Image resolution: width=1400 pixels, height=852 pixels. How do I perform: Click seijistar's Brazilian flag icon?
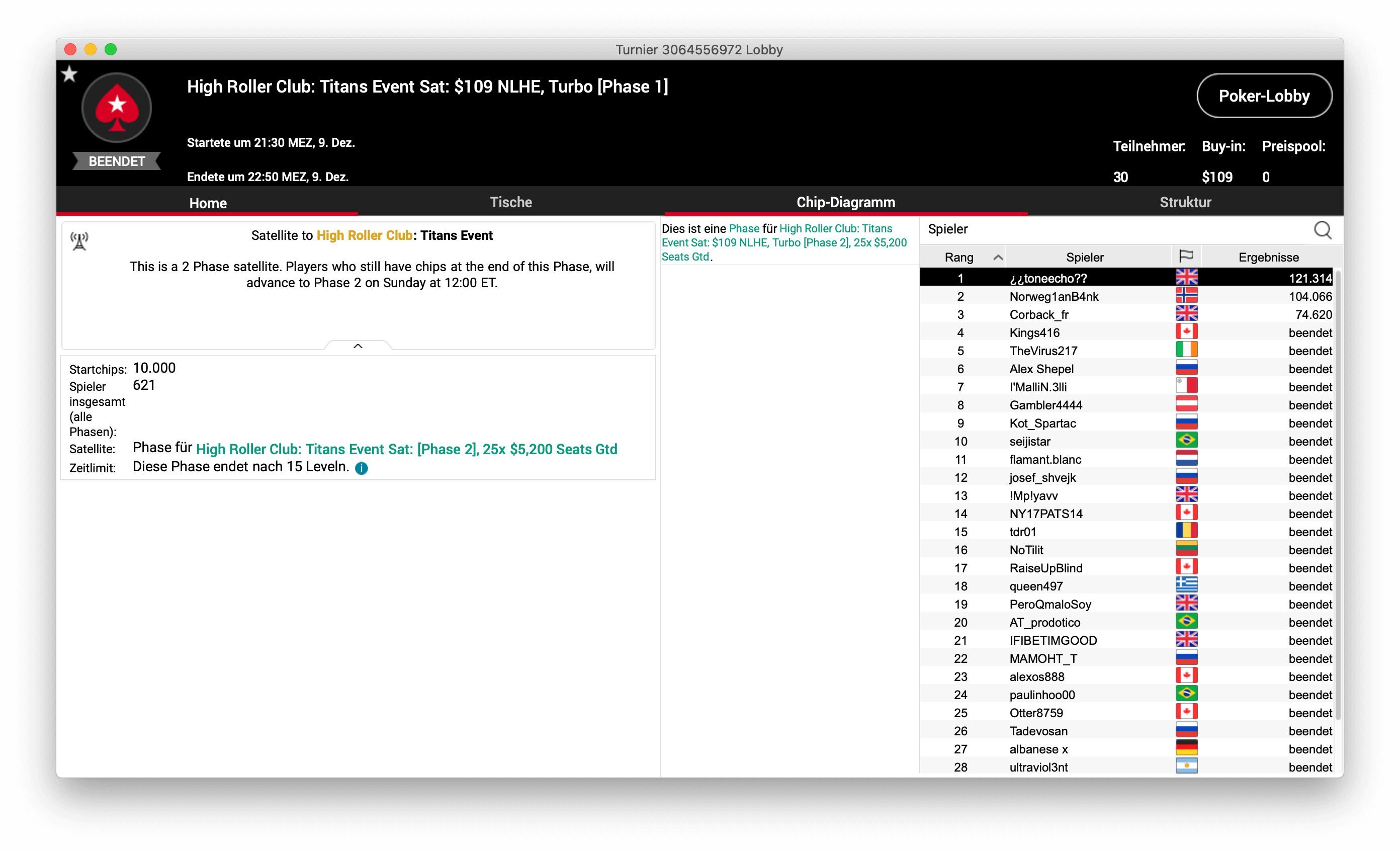point(1186,441)
